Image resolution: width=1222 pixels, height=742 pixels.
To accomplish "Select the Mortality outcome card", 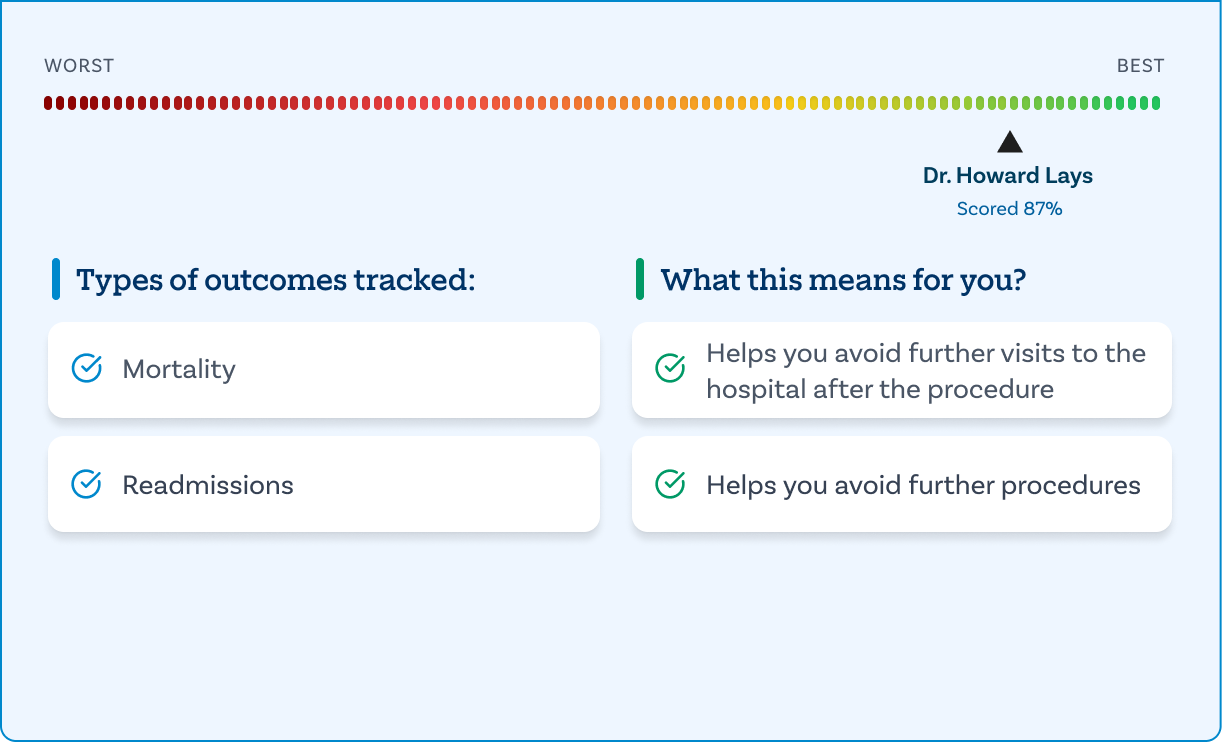I will pyautogui.click(x=323, y=369).
